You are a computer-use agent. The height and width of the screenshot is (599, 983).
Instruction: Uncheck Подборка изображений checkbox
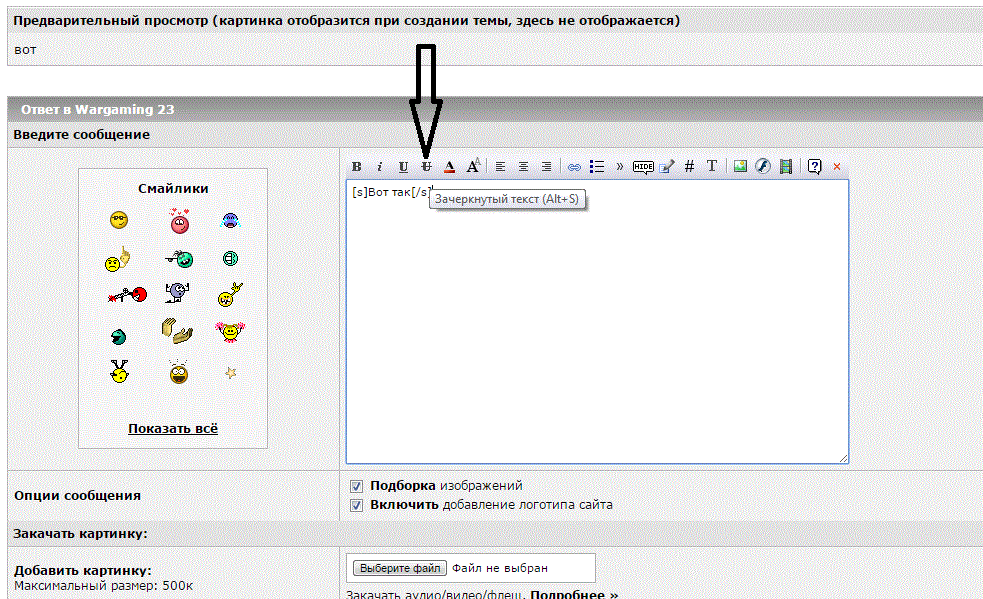pos(357,486)
